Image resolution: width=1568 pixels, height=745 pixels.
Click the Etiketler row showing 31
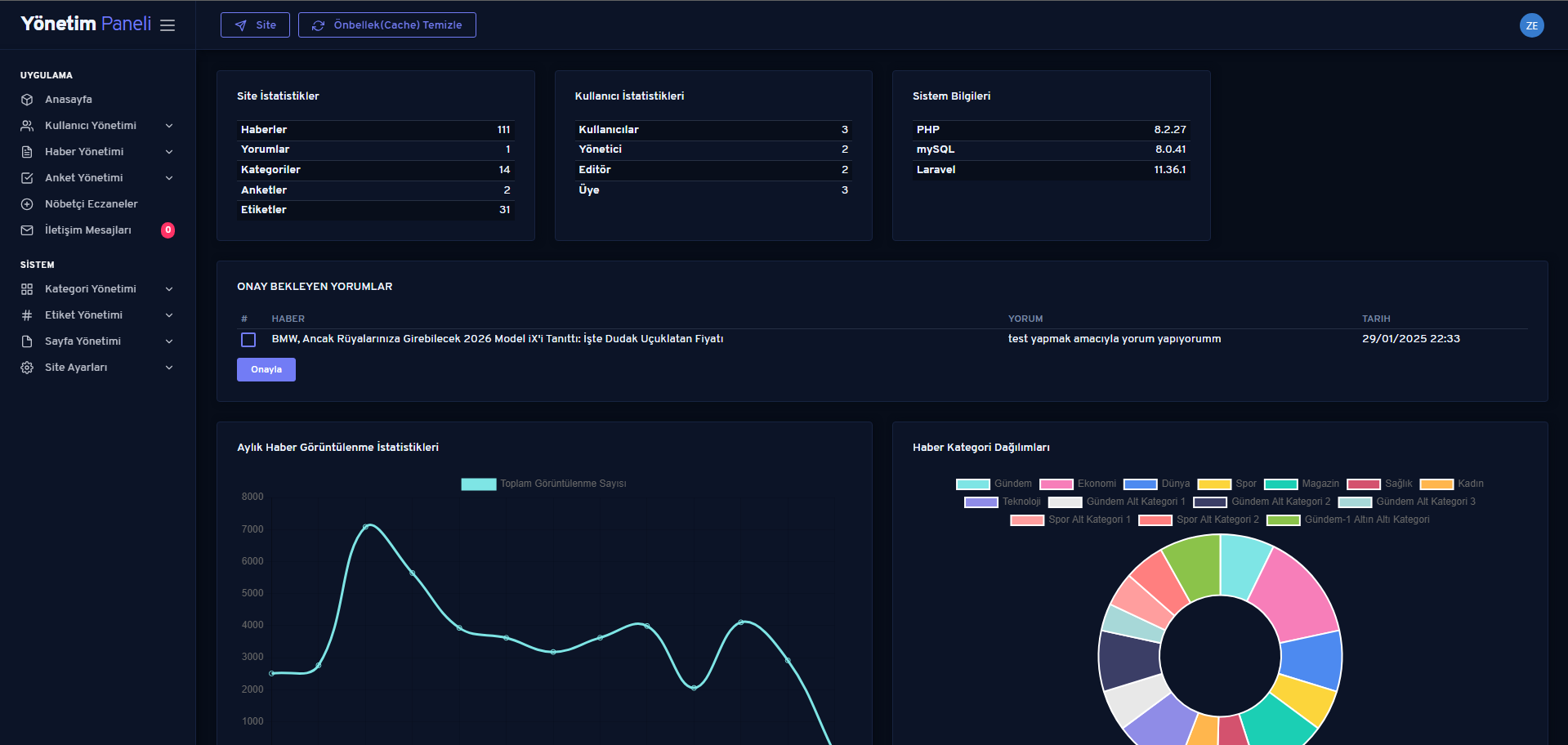376,210
